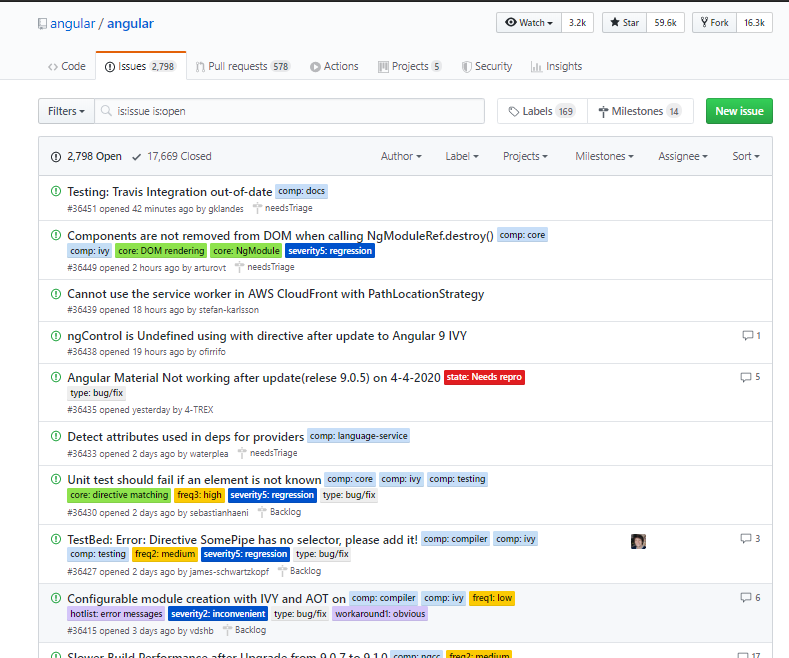This screenshot has height=658, width=789.
Task: Click the angular organization link
Action: pyautogui.click(x=72, y=24)
